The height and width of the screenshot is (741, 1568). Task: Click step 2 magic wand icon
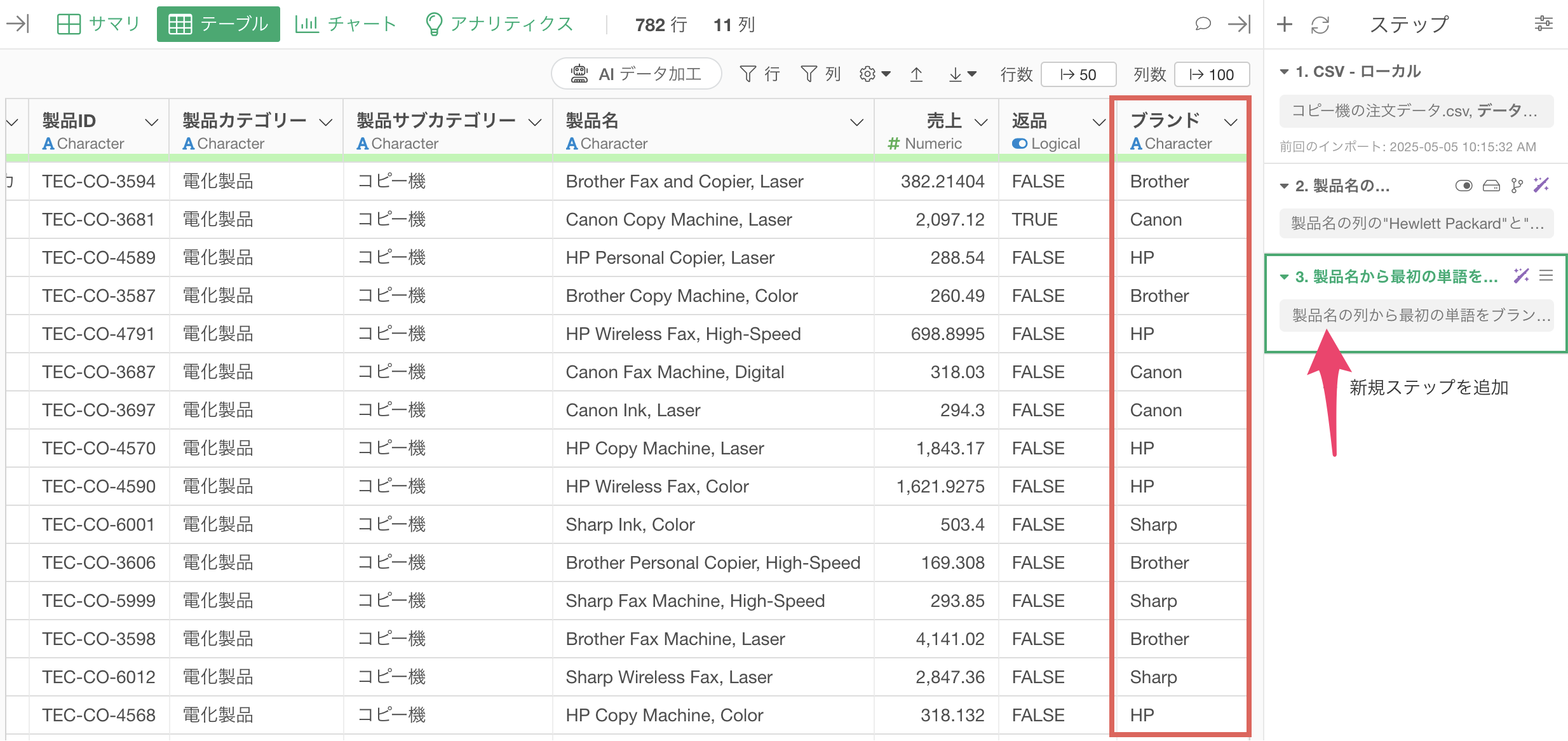pos(1541,185)
